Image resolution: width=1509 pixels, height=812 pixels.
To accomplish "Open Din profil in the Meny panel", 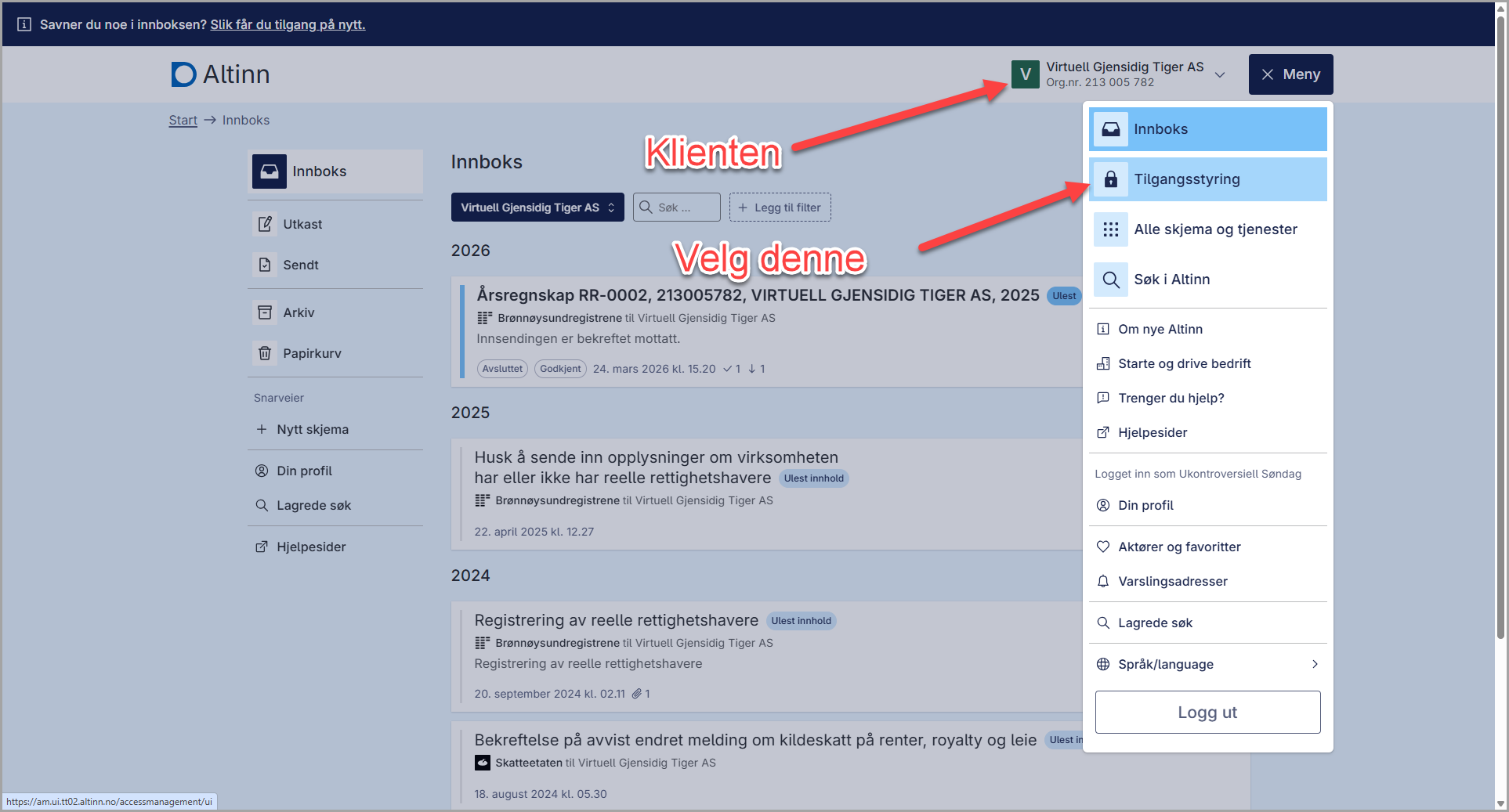I will 1208,505.
